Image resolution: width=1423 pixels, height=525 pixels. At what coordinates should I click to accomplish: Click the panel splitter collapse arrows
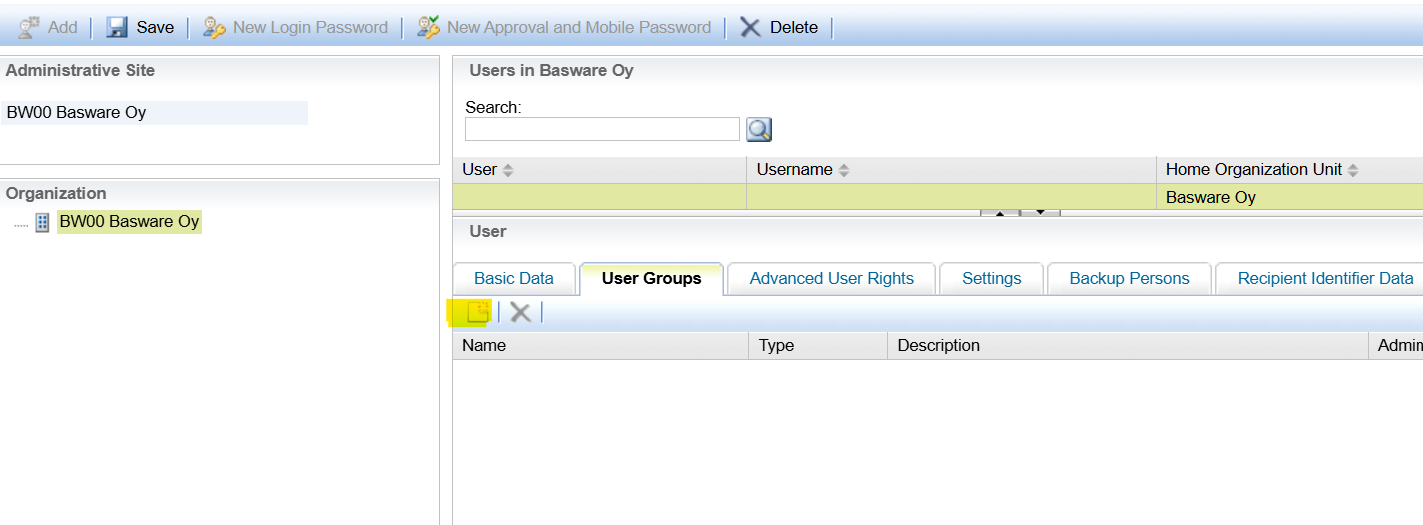1019,212
